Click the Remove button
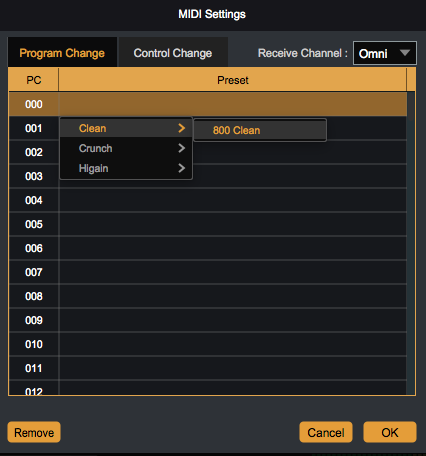The image size is (426, 456). 34,432
